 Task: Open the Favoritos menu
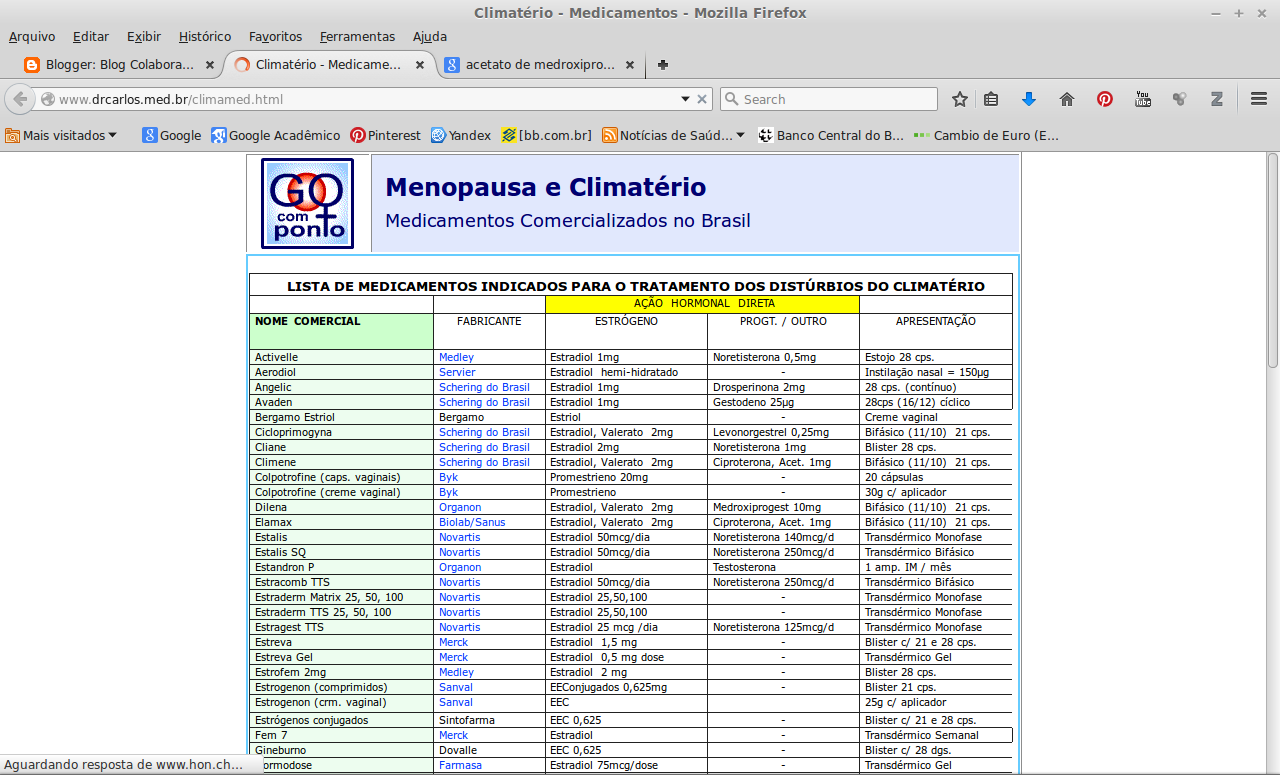[x=275, y=37]
